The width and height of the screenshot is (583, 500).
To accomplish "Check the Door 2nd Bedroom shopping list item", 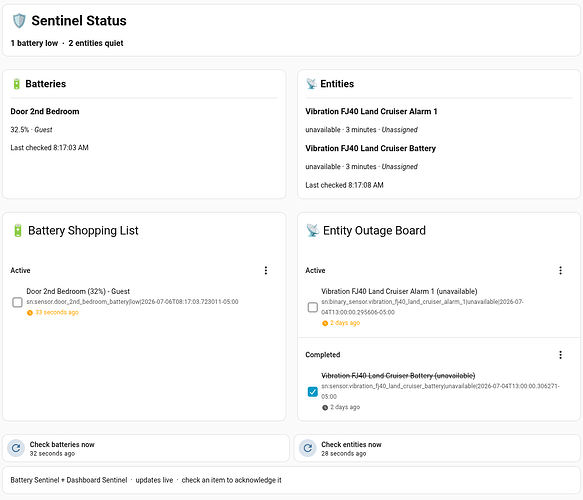I will [17, 302].
